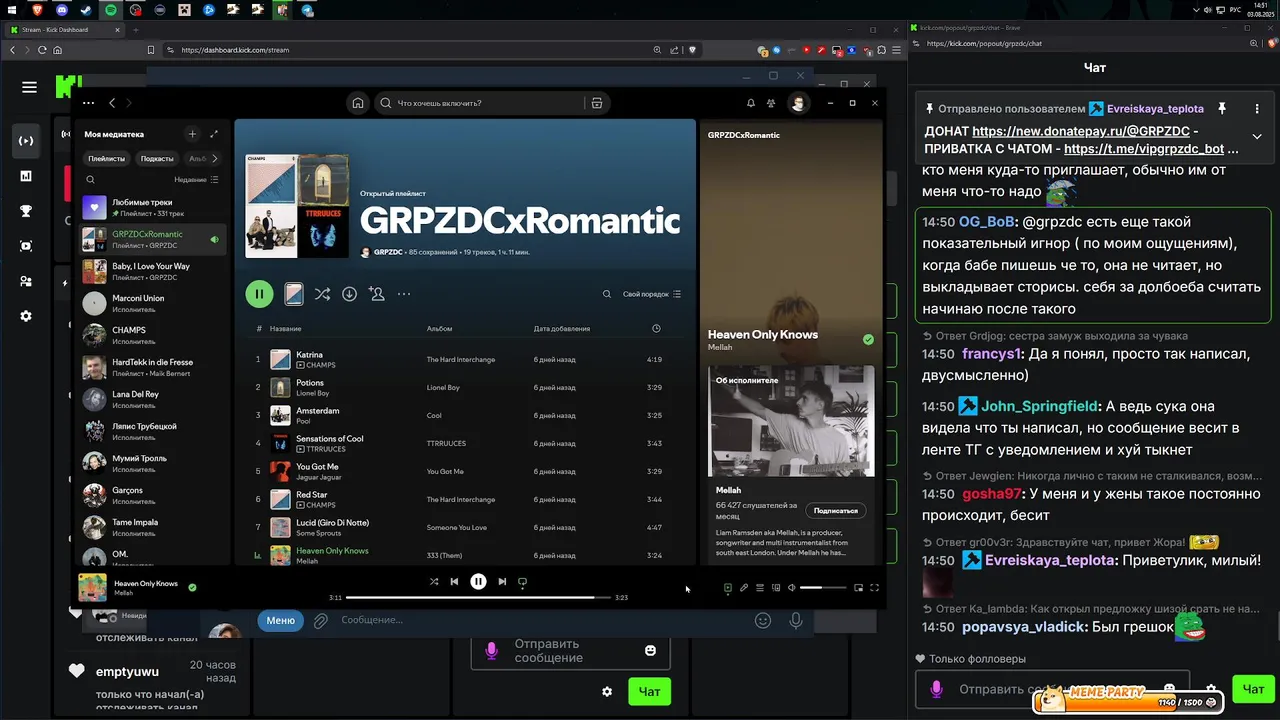1280x720 pixels.
Task: Open Baby, I Love Your Way playlist
Action: 153,271
